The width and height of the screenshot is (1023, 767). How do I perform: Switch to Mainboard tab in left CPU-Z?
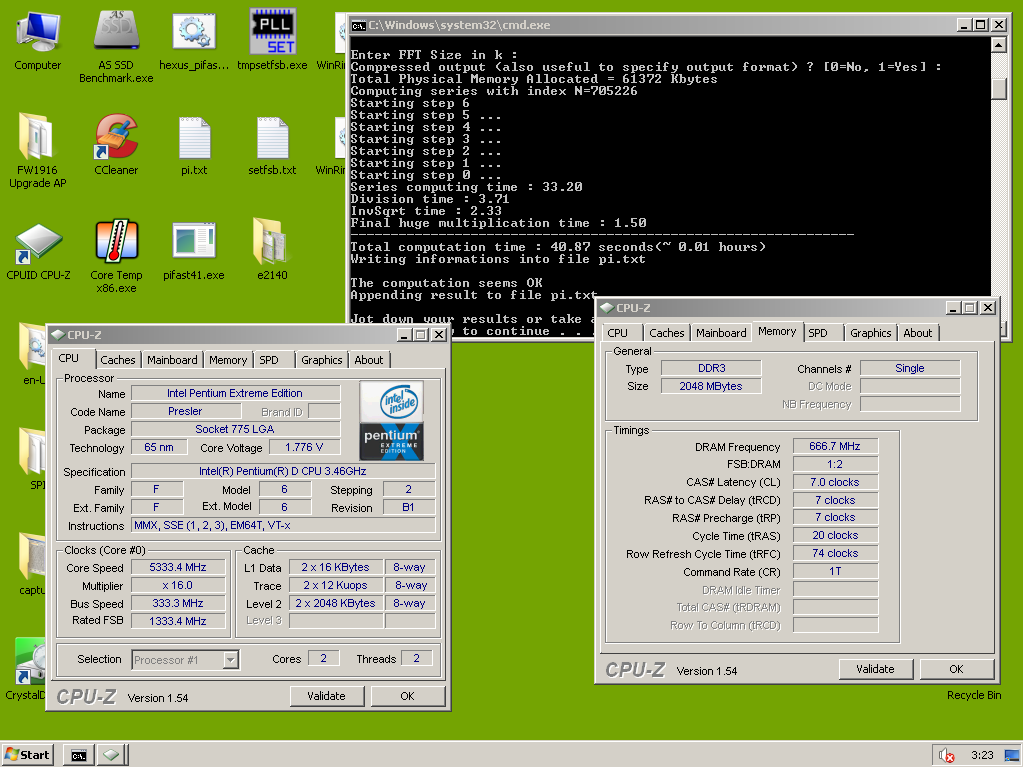pyautogui.click(x=172, y=360)
